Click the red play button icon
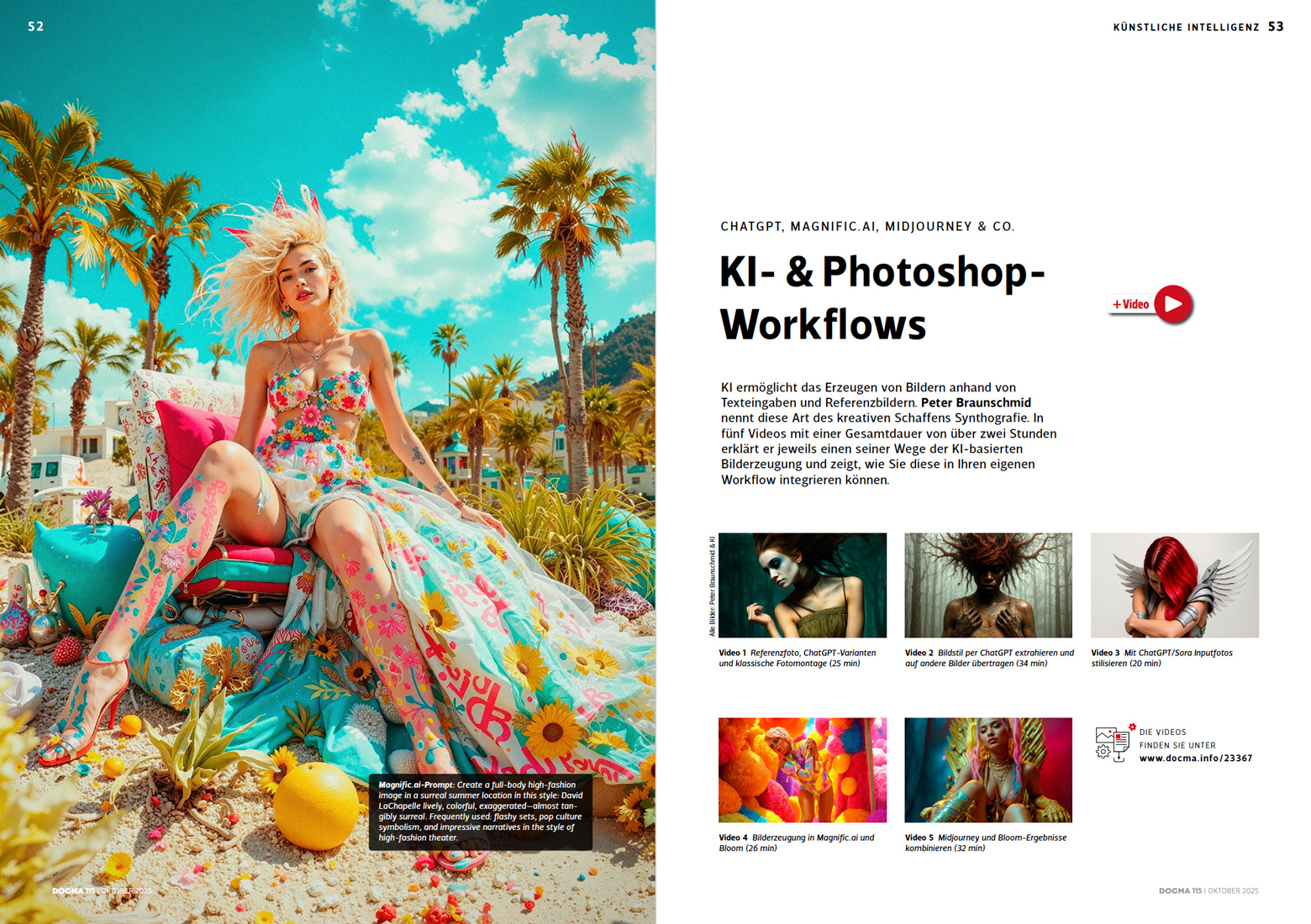1311x924 pixels. 1173,304
